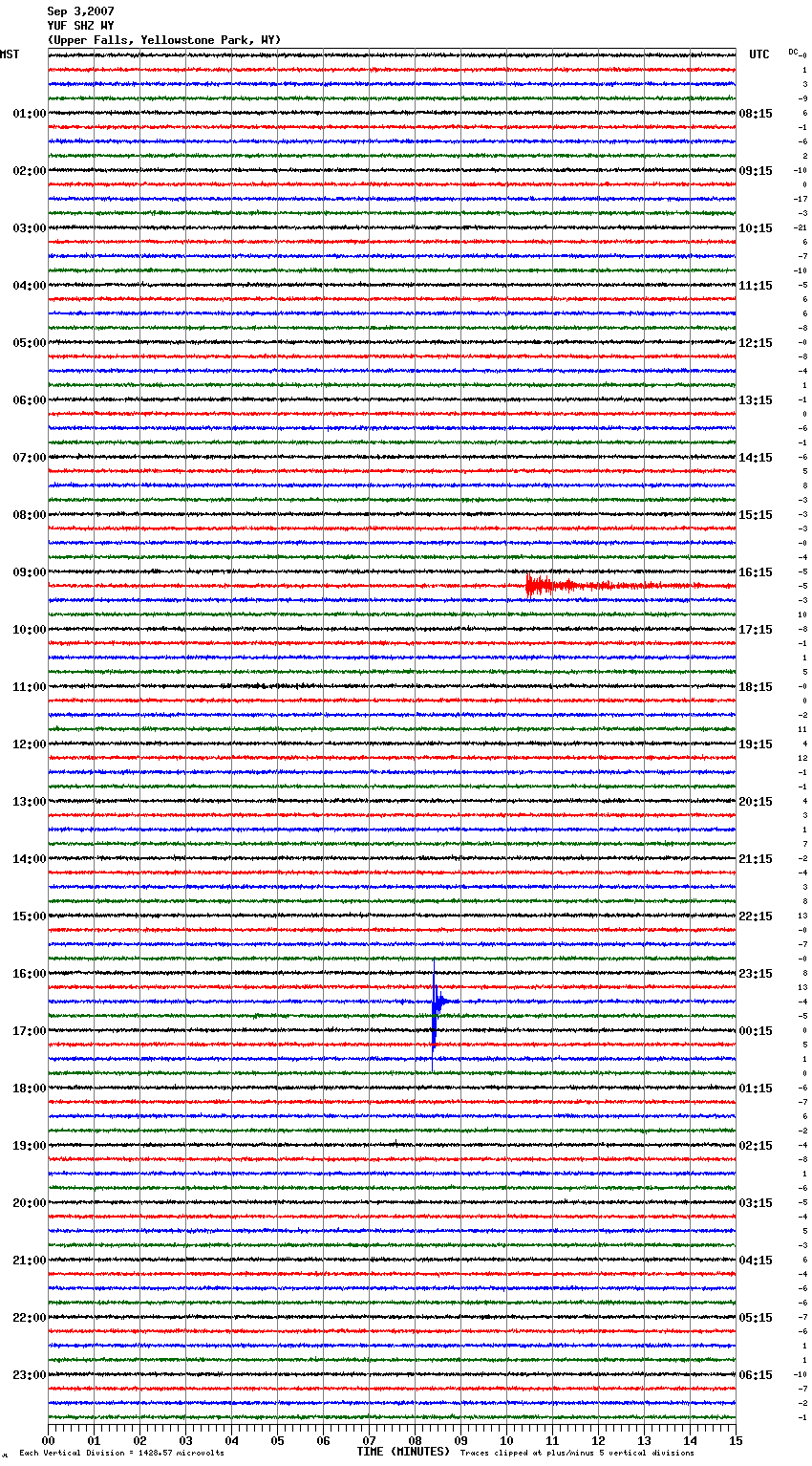Click the 19:15 UTC time label
The width and height of the screenshot is (812, 1466).
[x=756, y=744]
